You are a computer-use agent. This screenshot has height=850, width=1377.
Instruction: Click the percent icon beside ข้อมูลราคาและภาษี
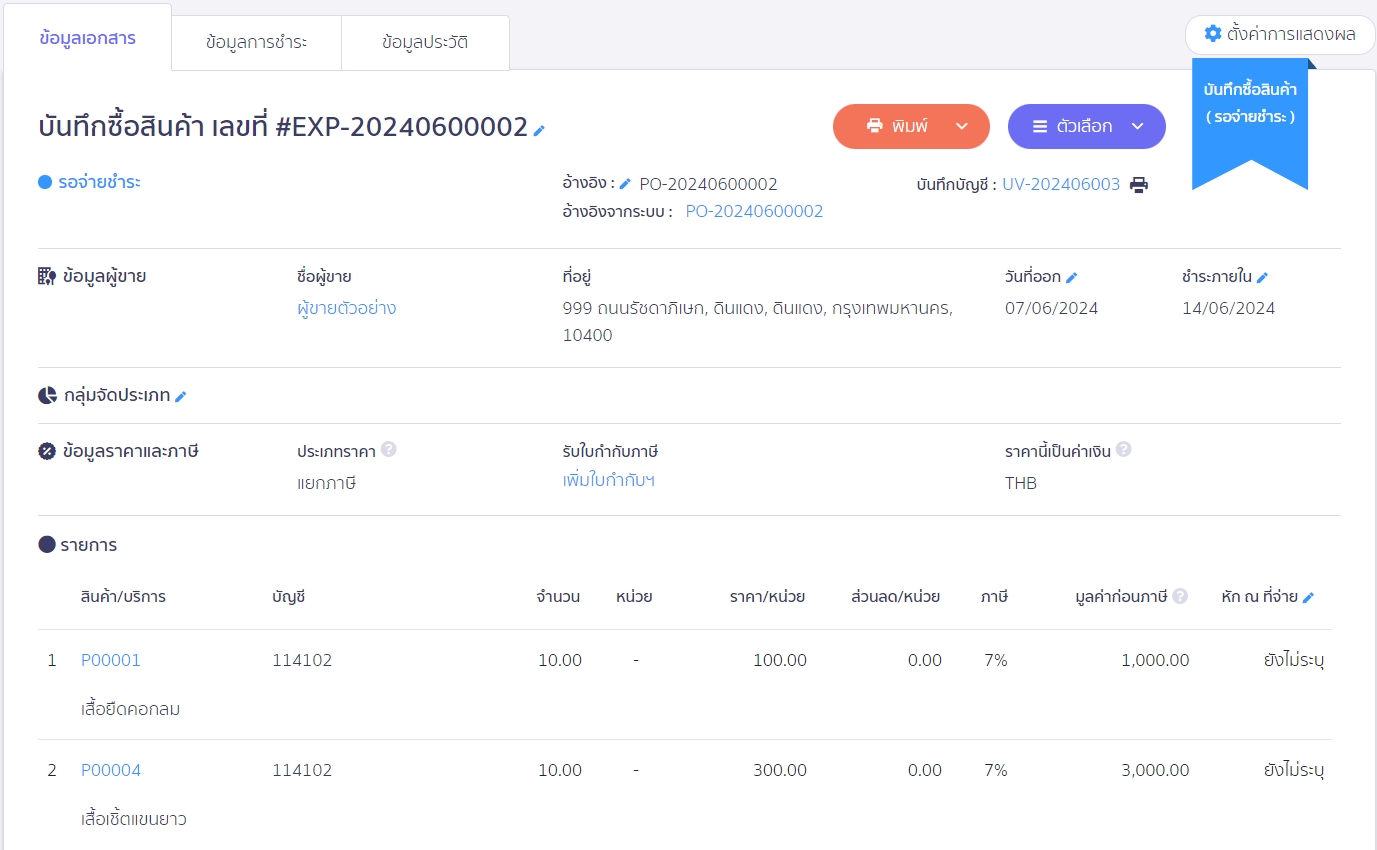[x=47, y=450]
